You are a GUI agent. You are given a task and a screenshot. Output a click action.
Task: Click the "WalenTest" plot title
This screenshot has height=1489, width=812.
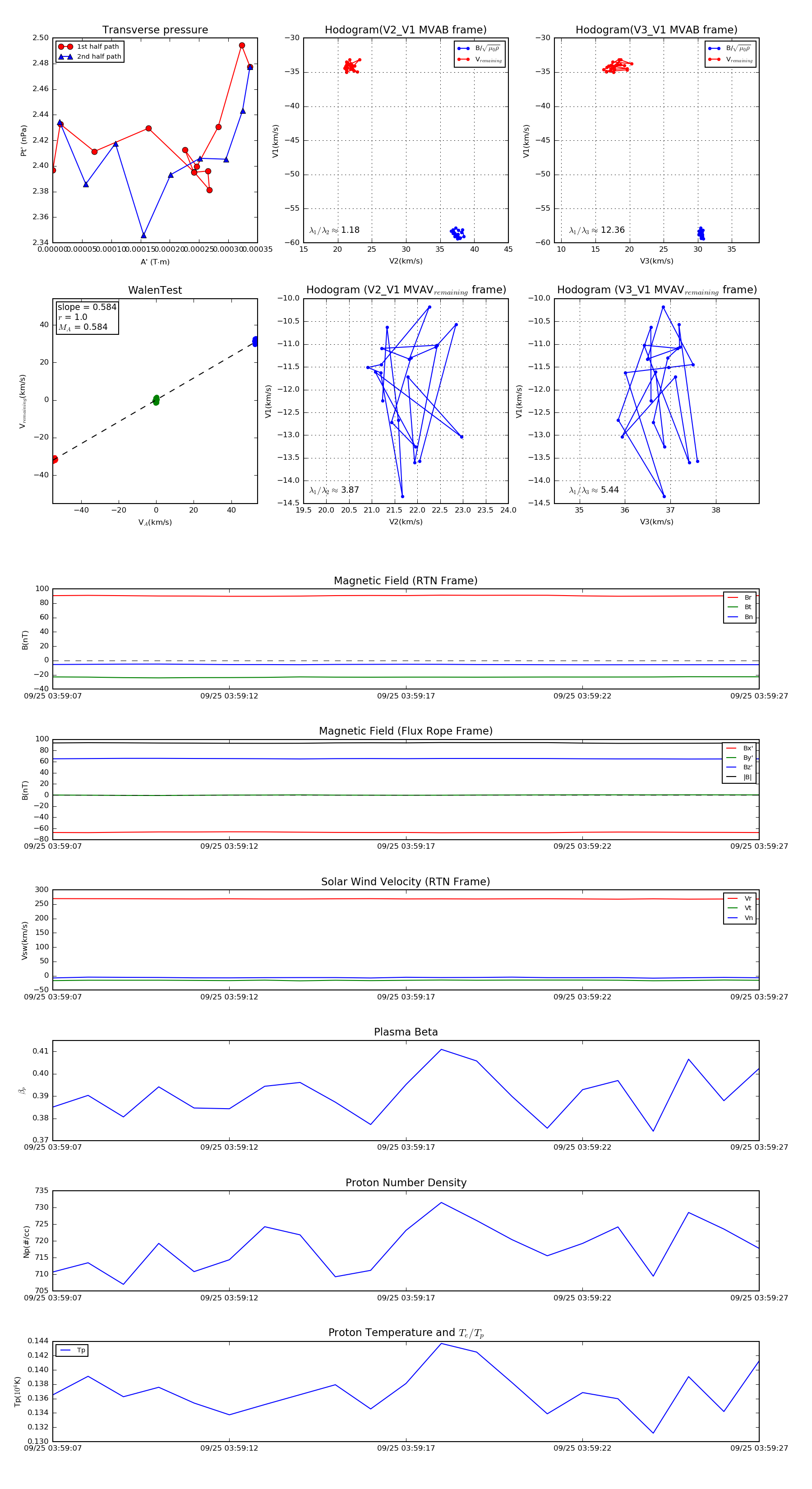pos(155,290)
